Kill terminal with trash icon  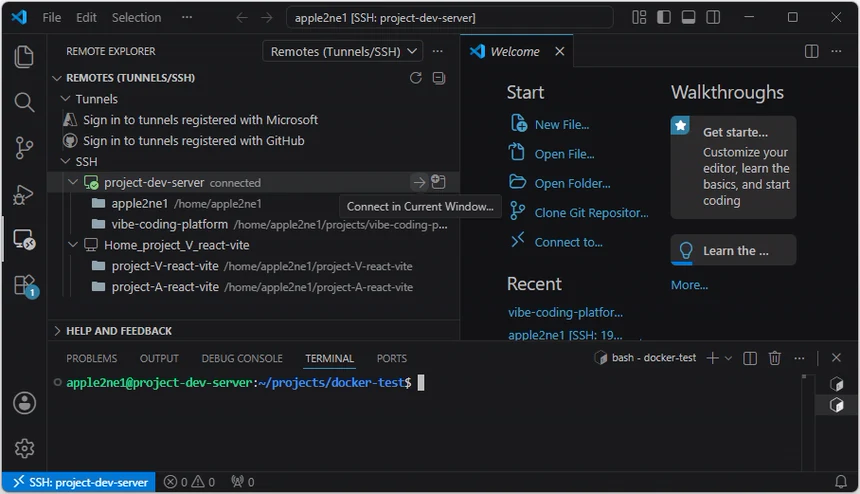[x=774, y=358]
